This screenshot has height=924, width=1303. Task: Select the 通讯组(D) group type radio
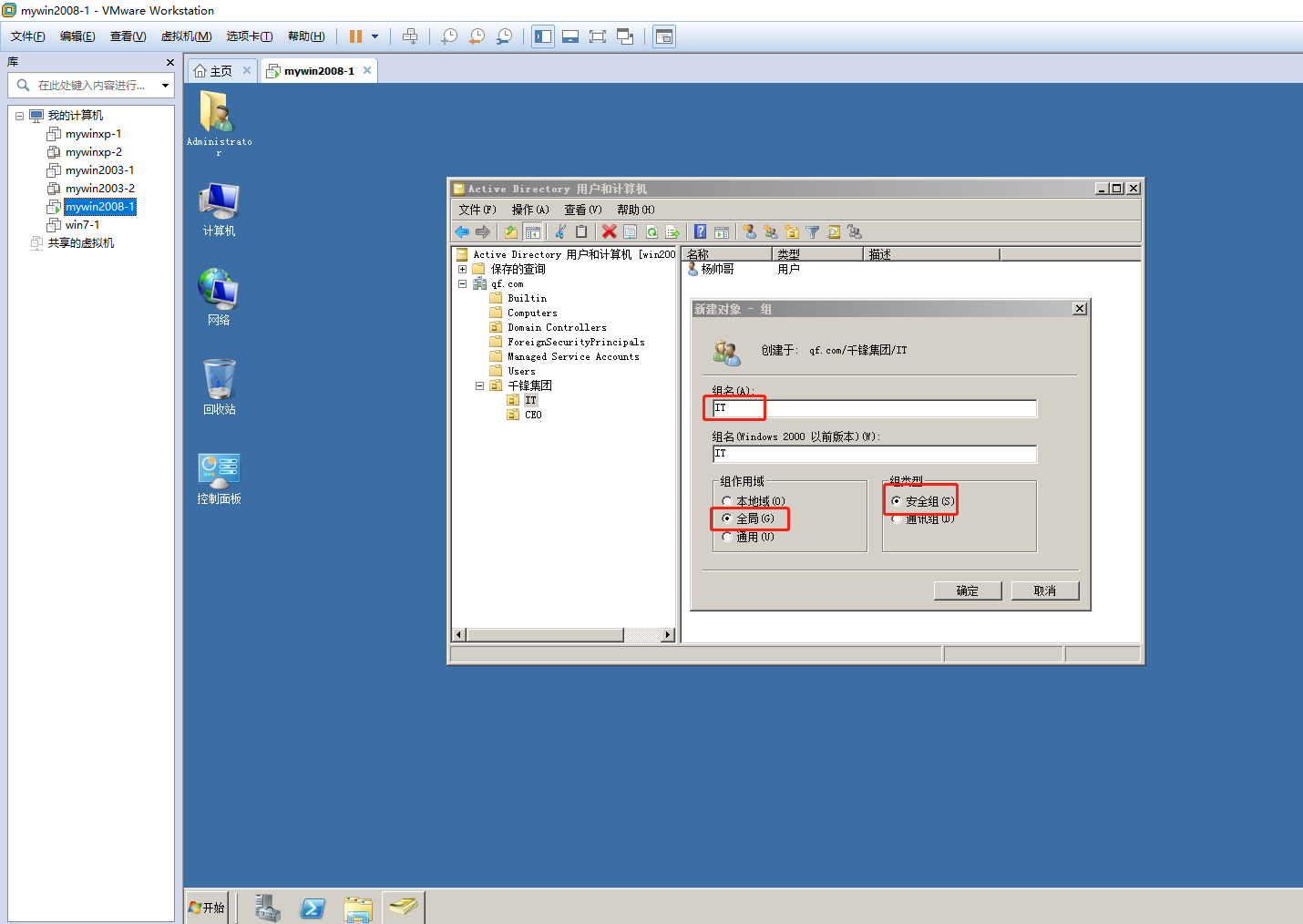[x=897, y=519]
